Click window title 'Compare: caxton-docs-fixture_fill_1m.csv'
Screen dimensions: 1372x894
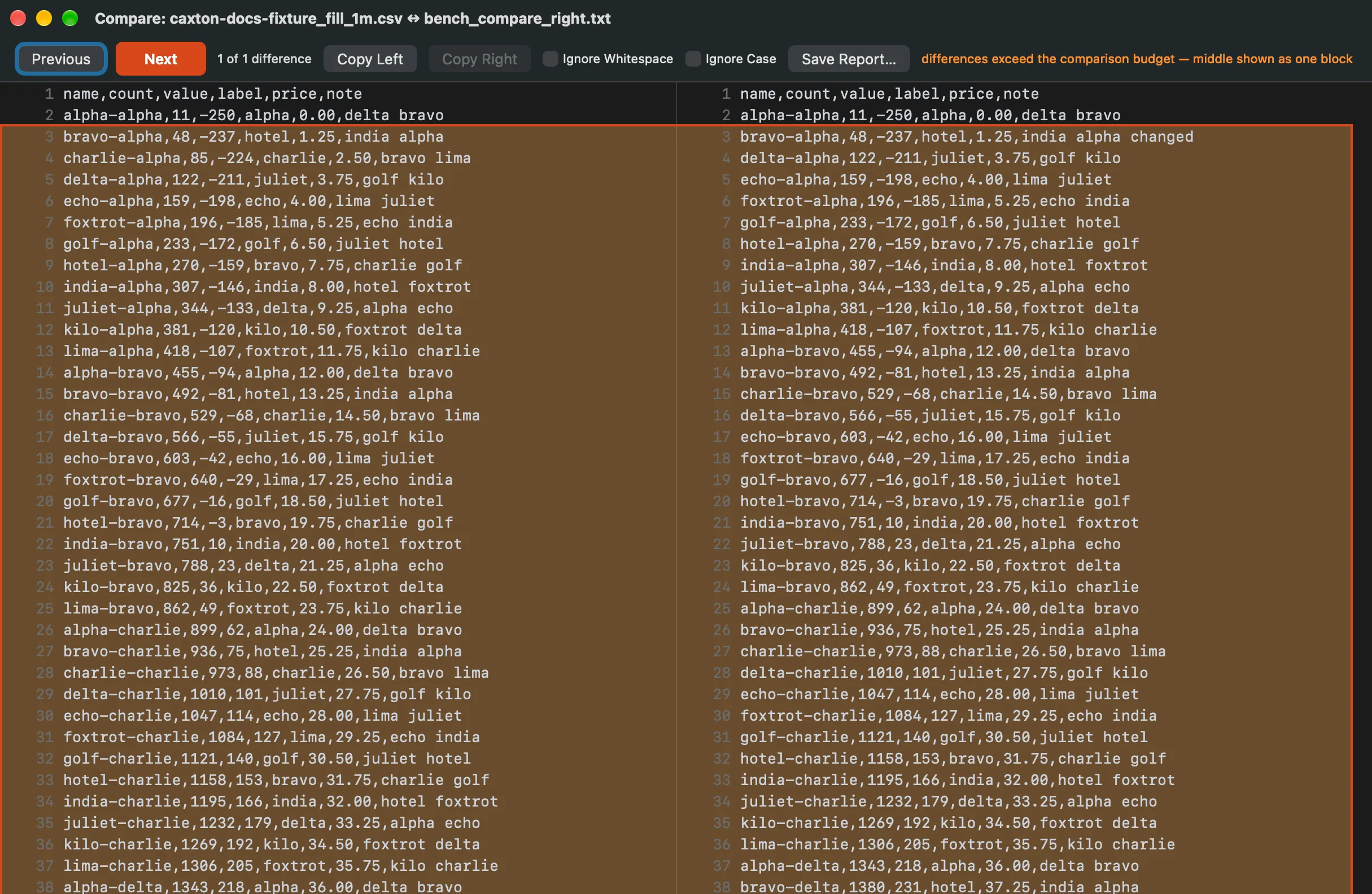[x=352, y=19]
